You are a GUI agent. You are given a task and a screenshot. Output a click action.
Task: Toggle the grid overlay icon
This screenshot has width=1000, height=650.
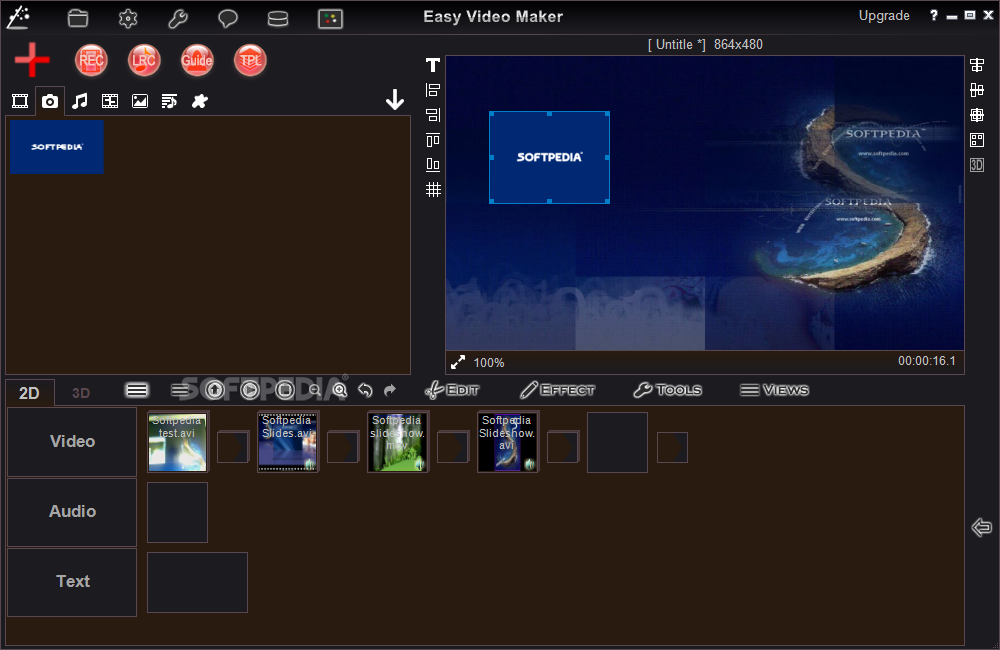(x=433, y=189)
